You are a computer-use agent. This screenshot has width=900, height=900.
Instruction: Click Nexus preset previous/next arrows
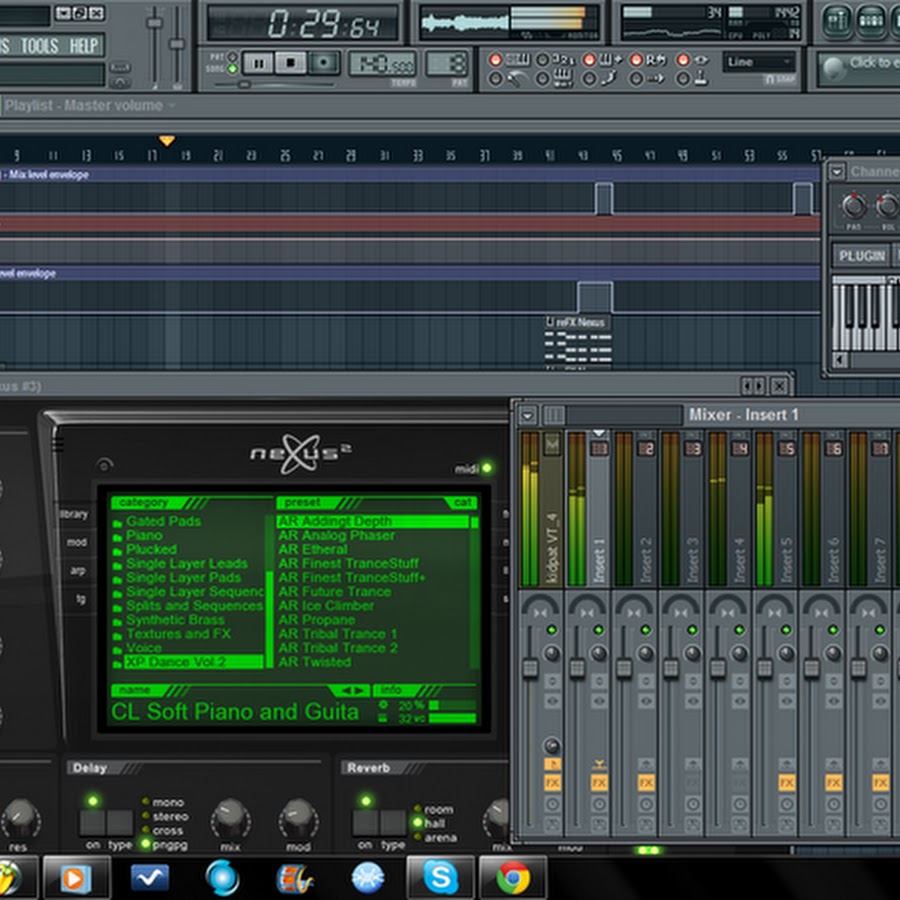click(351, 690)
